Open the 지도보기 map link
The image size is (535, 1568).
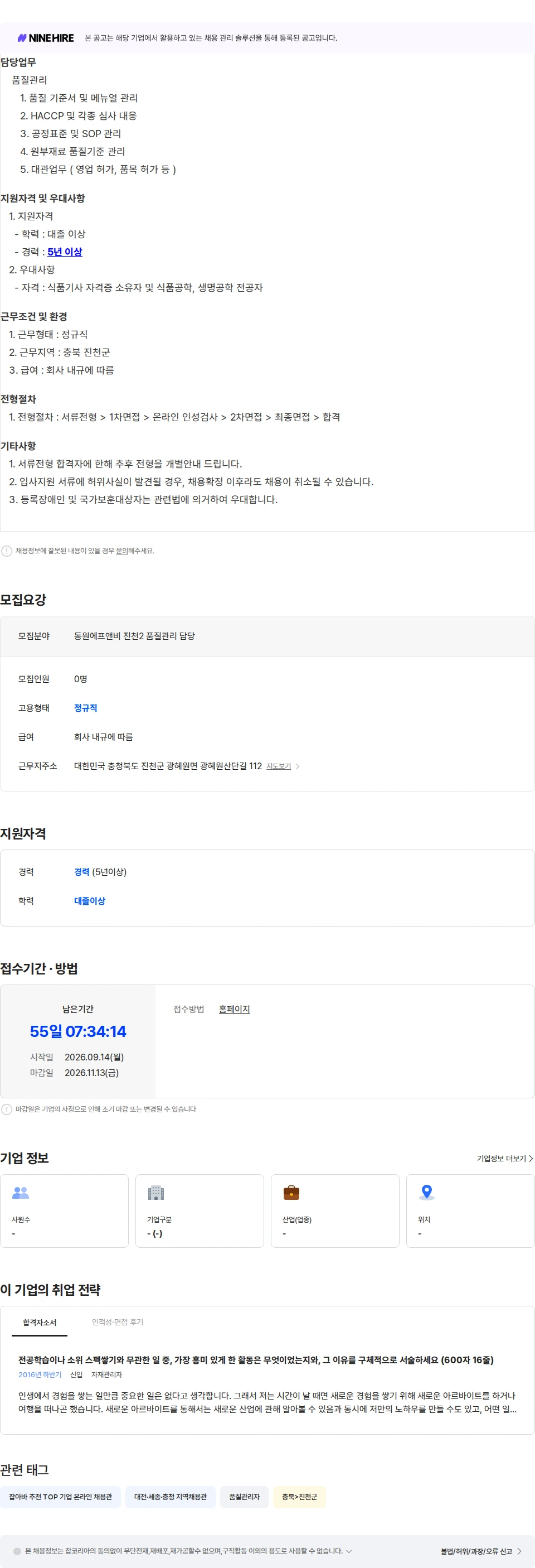(x=279, y=766)
